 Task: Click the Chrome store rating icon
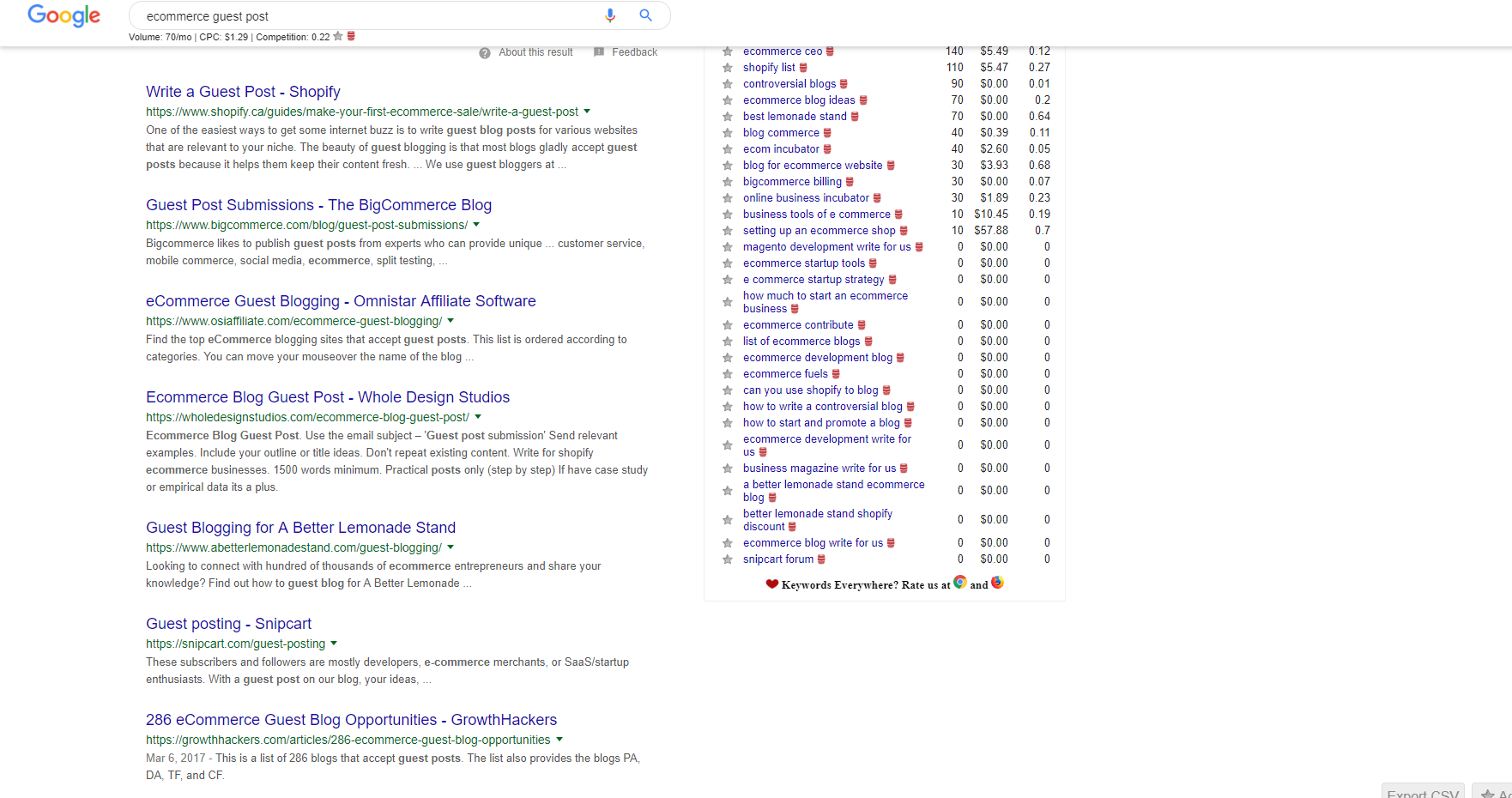(960, 583)
